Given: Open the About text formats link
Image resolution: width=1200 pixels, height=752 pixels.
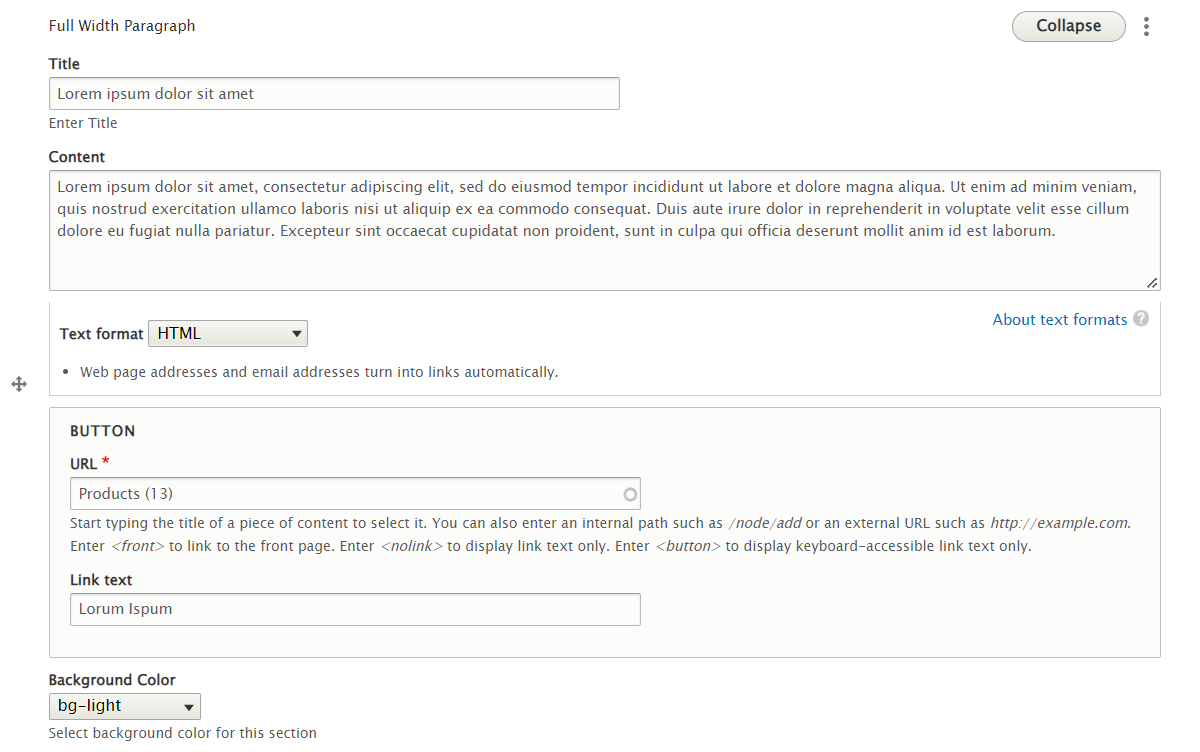Looking at the screenshot, I should pos(1059,320).
